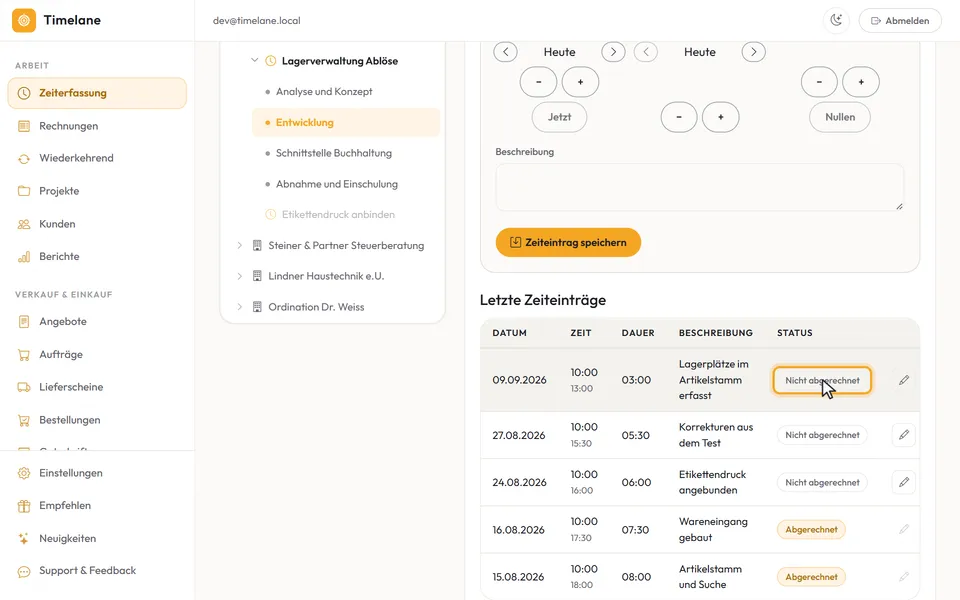The width and height of the screenshot is (960, 600).
Task: Go to previous day for end date
Action: [x=646, y=52]
